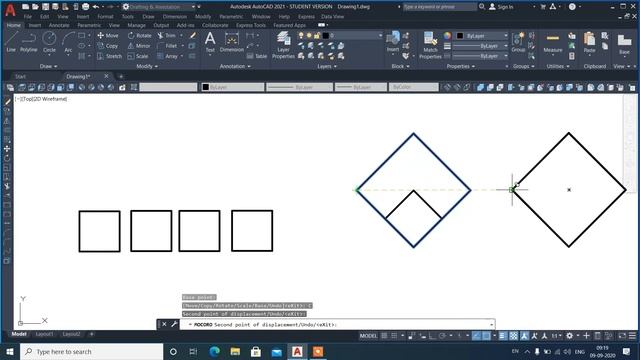
Task: Open the Help question mark button
Action: coord(572,7)
